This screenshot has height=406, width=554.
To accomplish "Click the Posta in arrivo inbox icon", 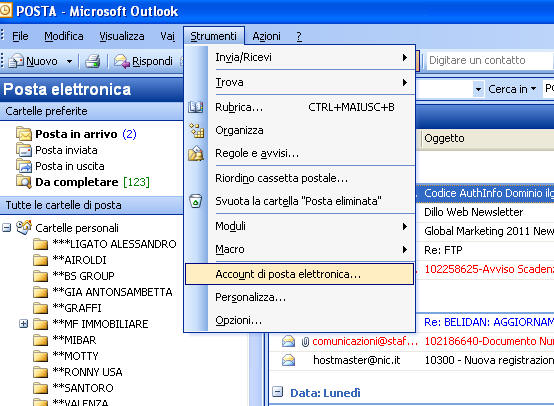I will [x=24, y=134].
